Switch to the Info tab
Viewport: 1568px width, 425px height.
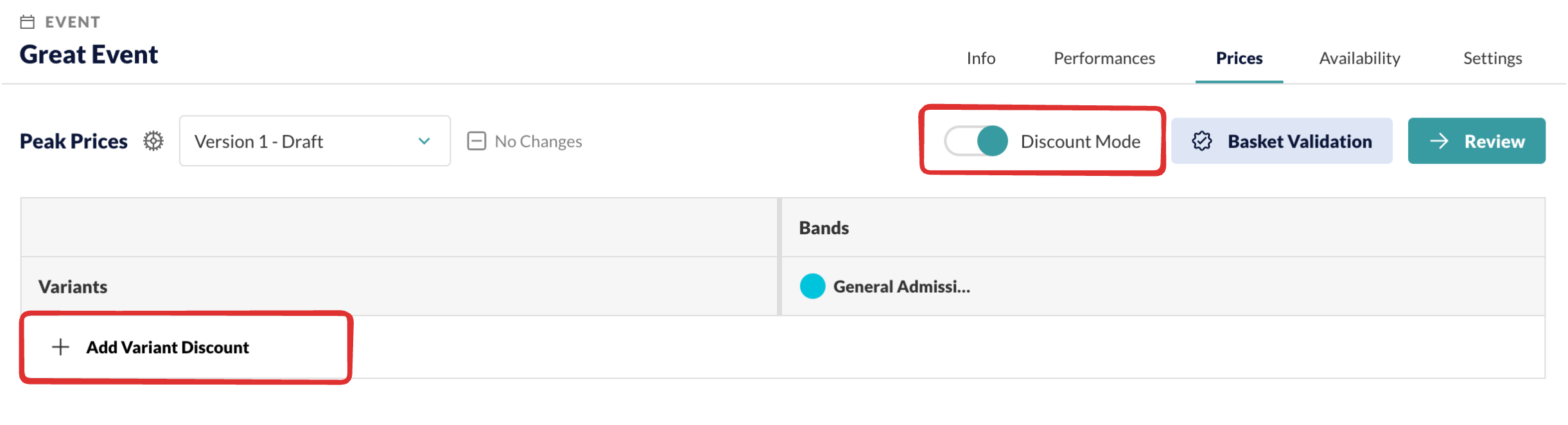click(x=981, y=58)
